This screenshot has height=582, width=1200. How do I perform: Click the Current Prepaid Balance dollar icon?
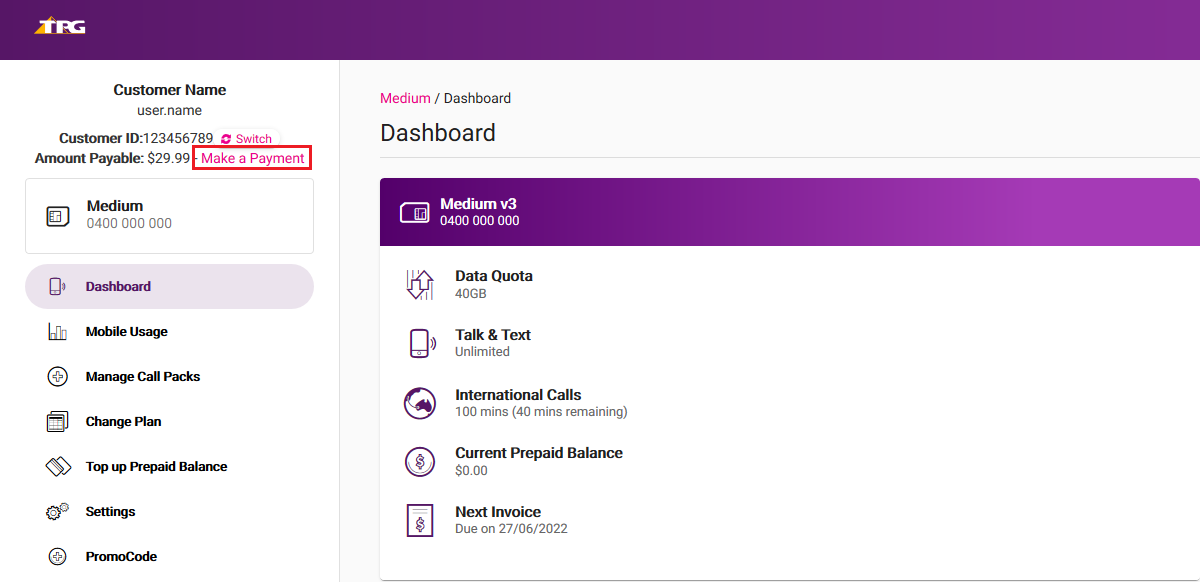coord(419,461)
